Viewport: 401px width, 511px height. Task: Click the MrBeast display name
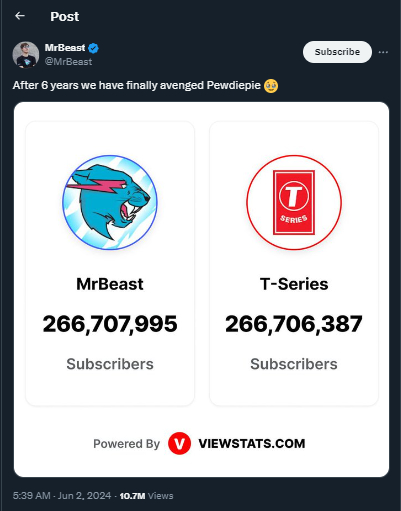click(x=65, y=48)
